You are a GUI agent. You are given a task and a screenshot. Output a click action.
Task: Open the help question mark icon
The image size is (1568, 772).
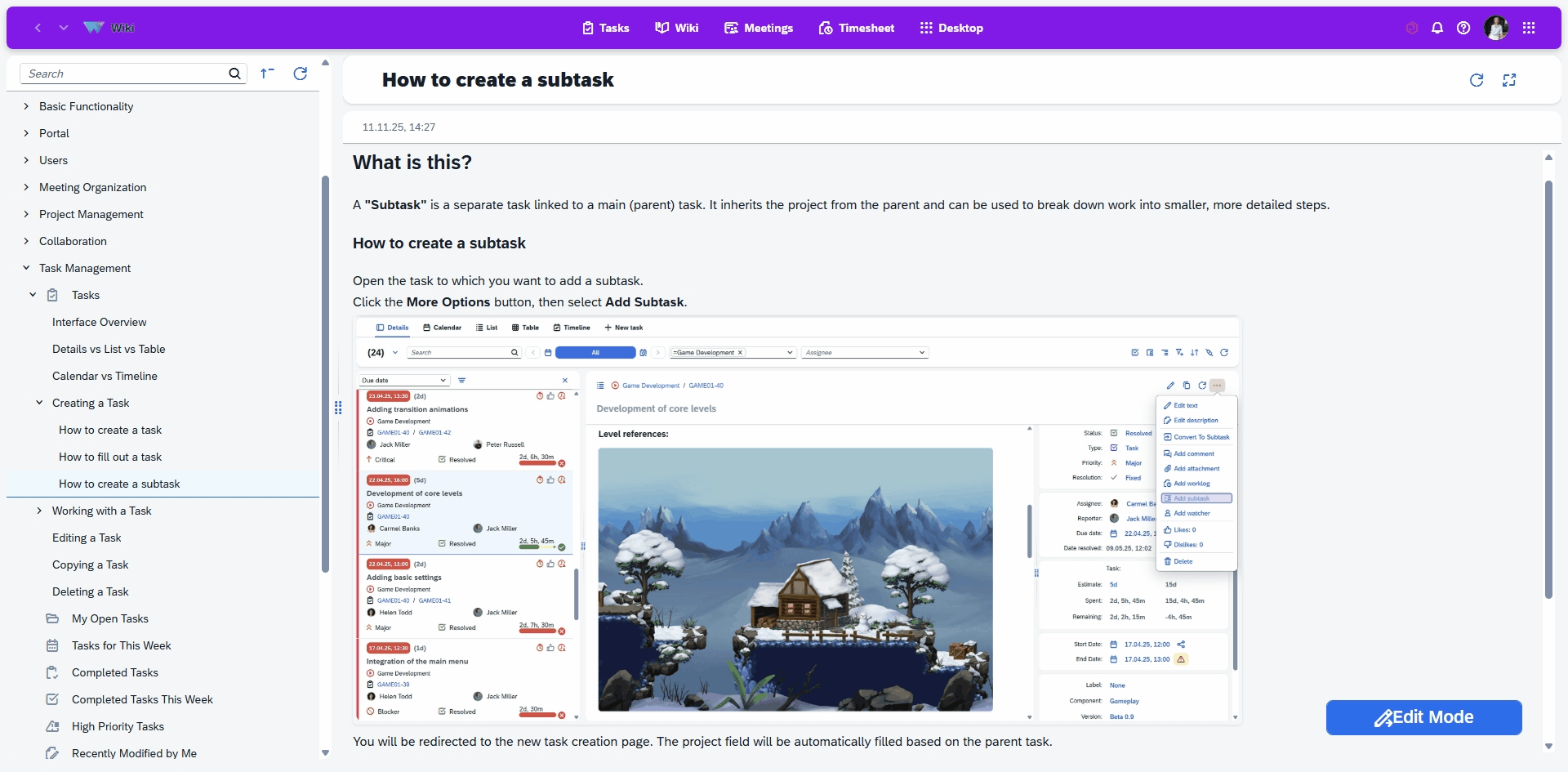click(x=1463, y=28)
